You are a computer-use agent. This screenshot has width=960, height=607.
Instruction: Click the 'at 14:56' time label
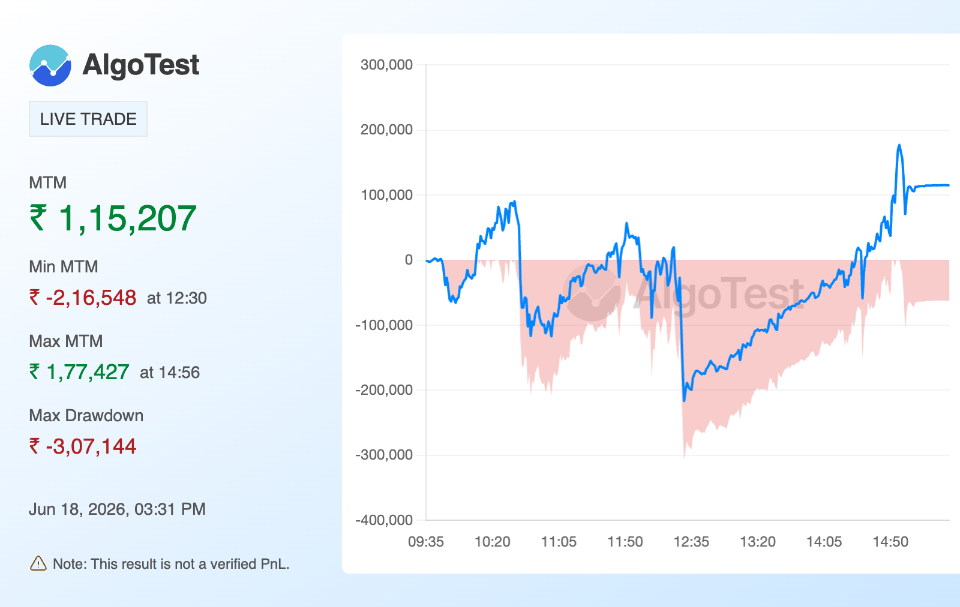point(170,372)
